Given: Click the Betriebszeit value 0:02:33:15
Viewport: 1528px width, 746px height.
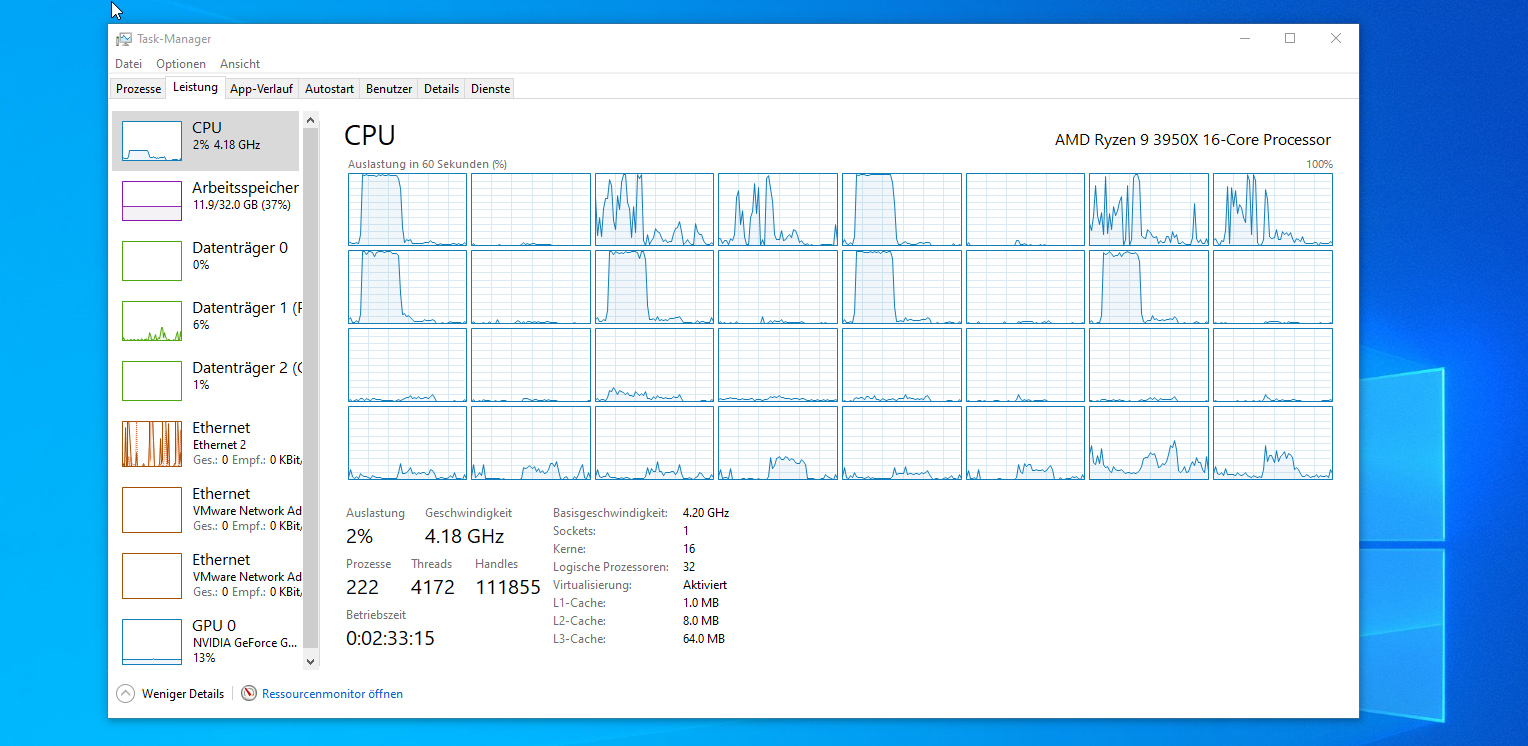Looking at the screenshot, I should (x=390, y=638).
